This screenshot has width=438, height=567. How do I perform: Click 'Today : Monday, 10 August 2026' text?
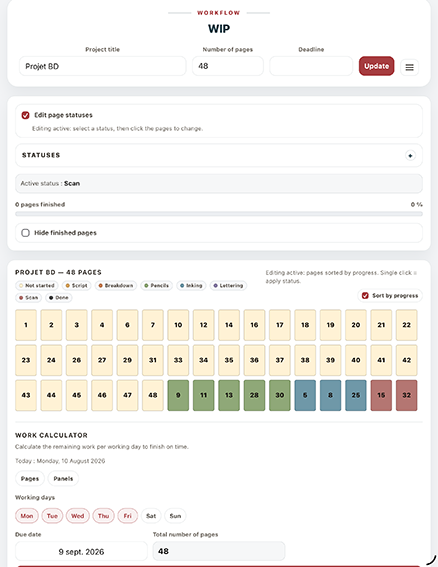60,461
